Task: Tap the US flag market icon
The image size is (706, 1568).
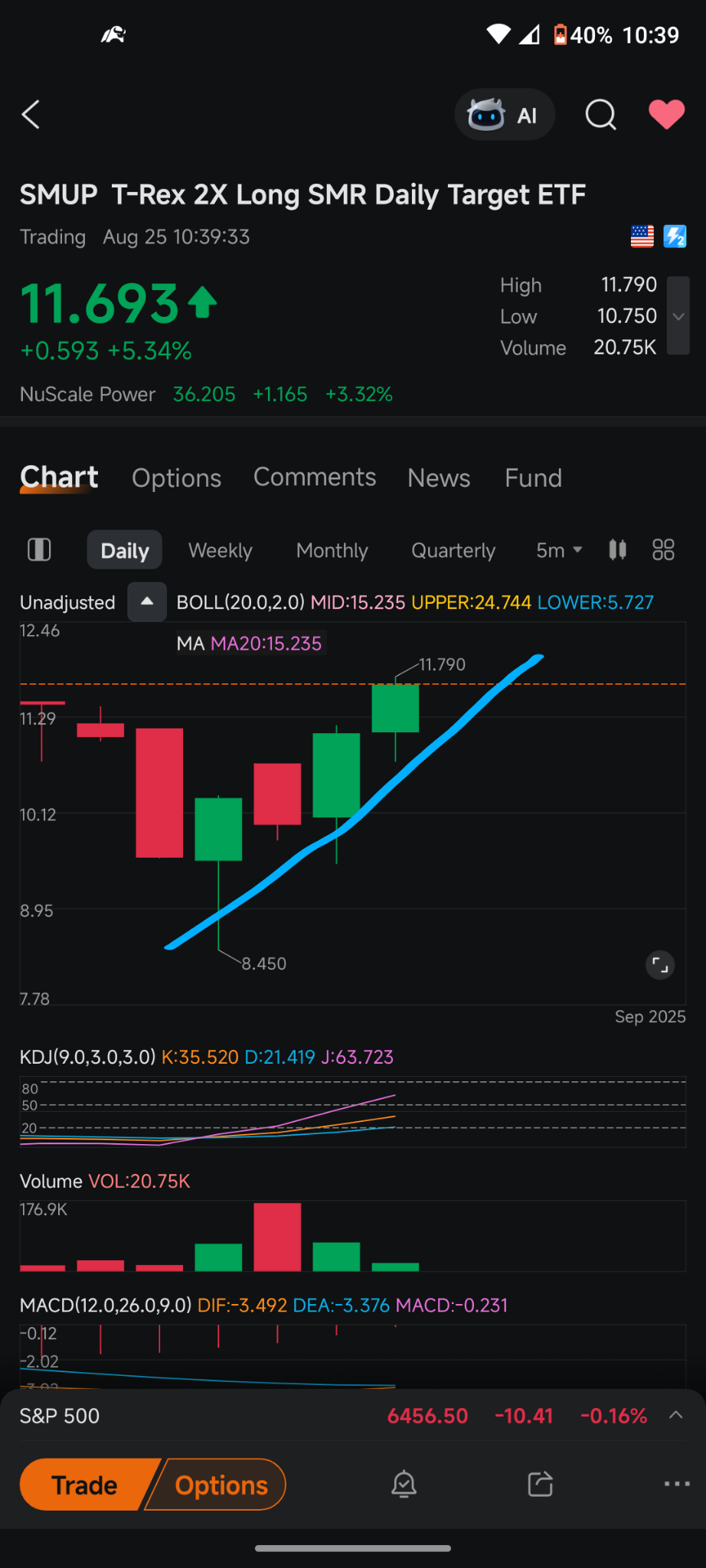Action: 642,236
